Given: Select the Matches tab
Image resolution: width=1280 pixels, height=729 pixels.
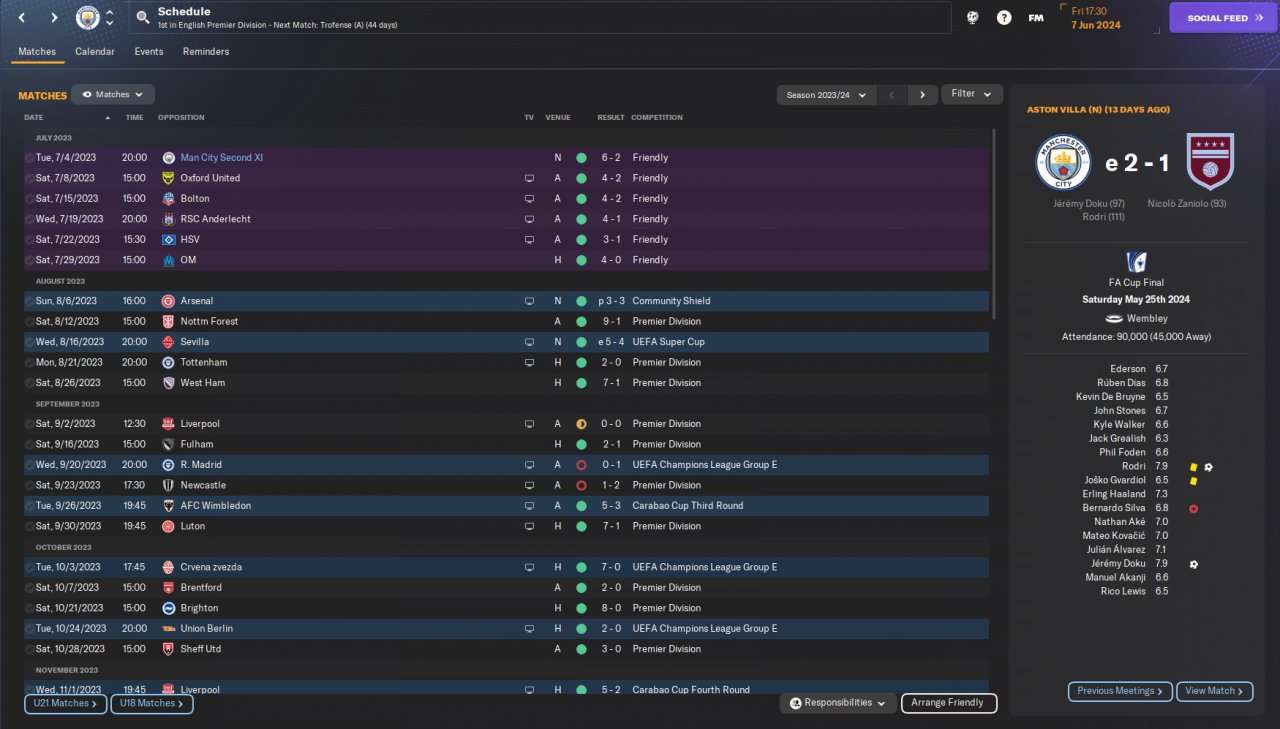Looking at the screenshot, I should click(x=37, y=51).
